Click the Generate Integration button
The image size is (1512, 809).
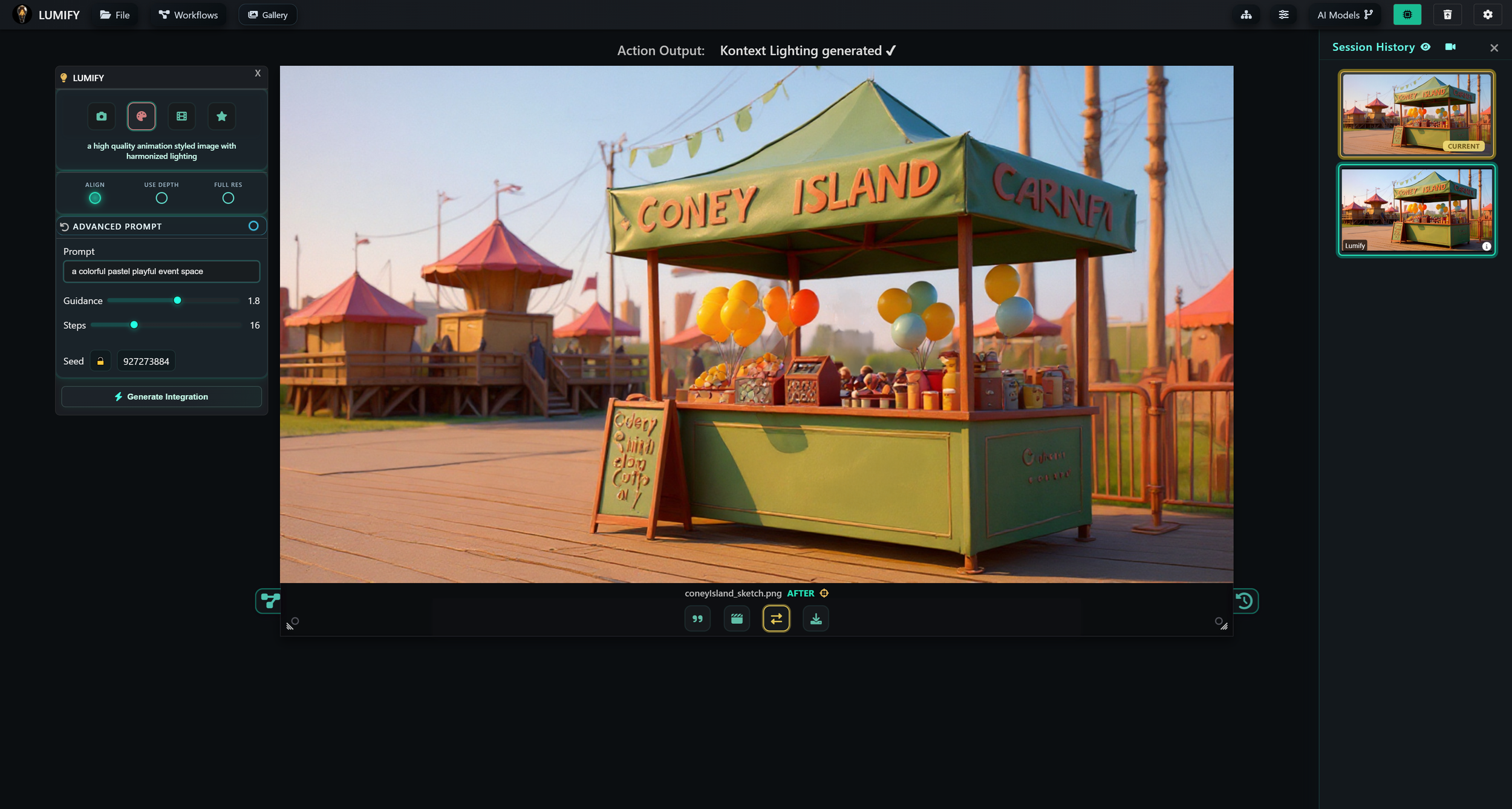(161, 396)
